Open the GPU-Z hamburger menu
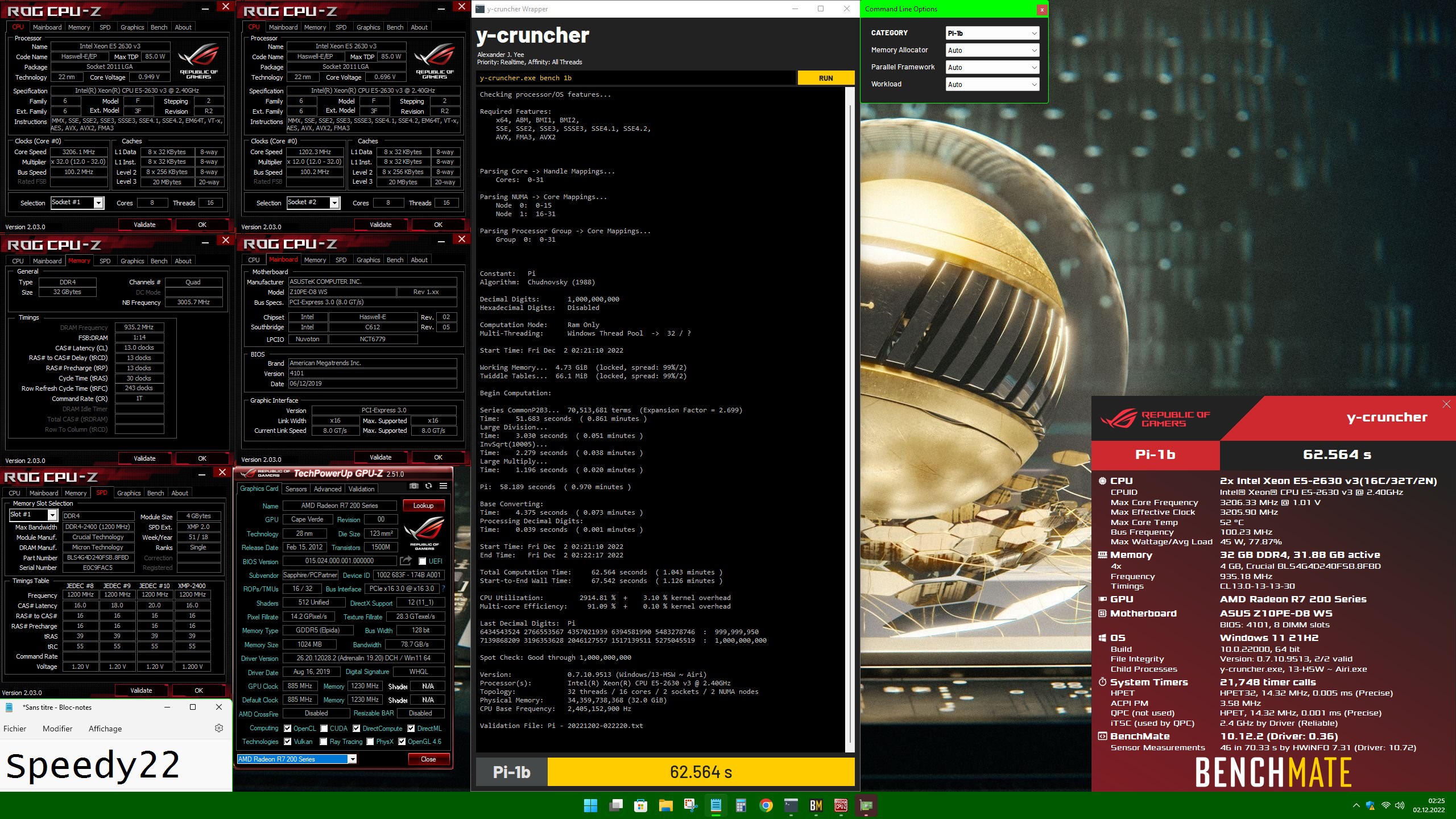 click(444, 486)
